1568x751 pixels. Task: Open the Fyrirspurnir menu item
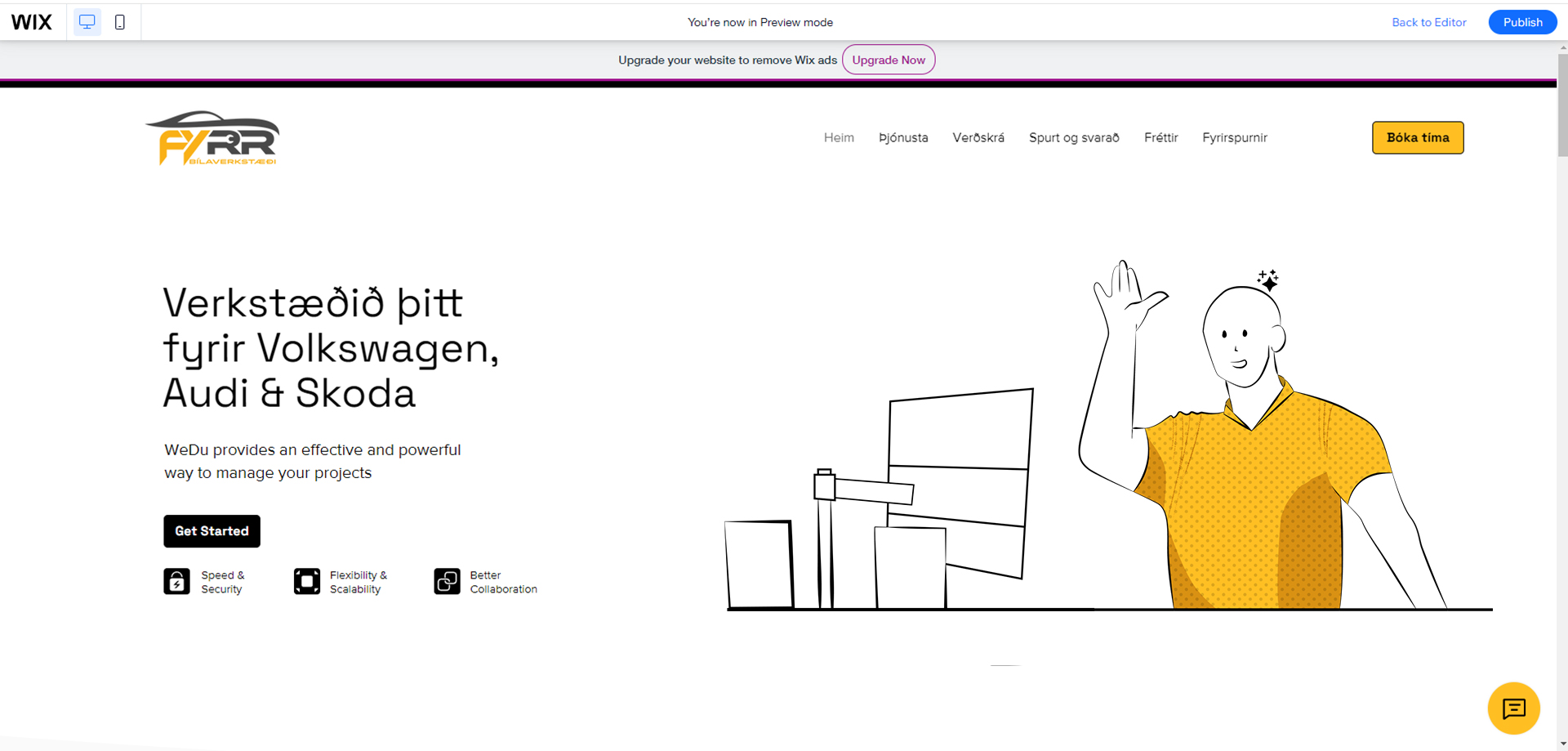click(x=1235, y=137)
